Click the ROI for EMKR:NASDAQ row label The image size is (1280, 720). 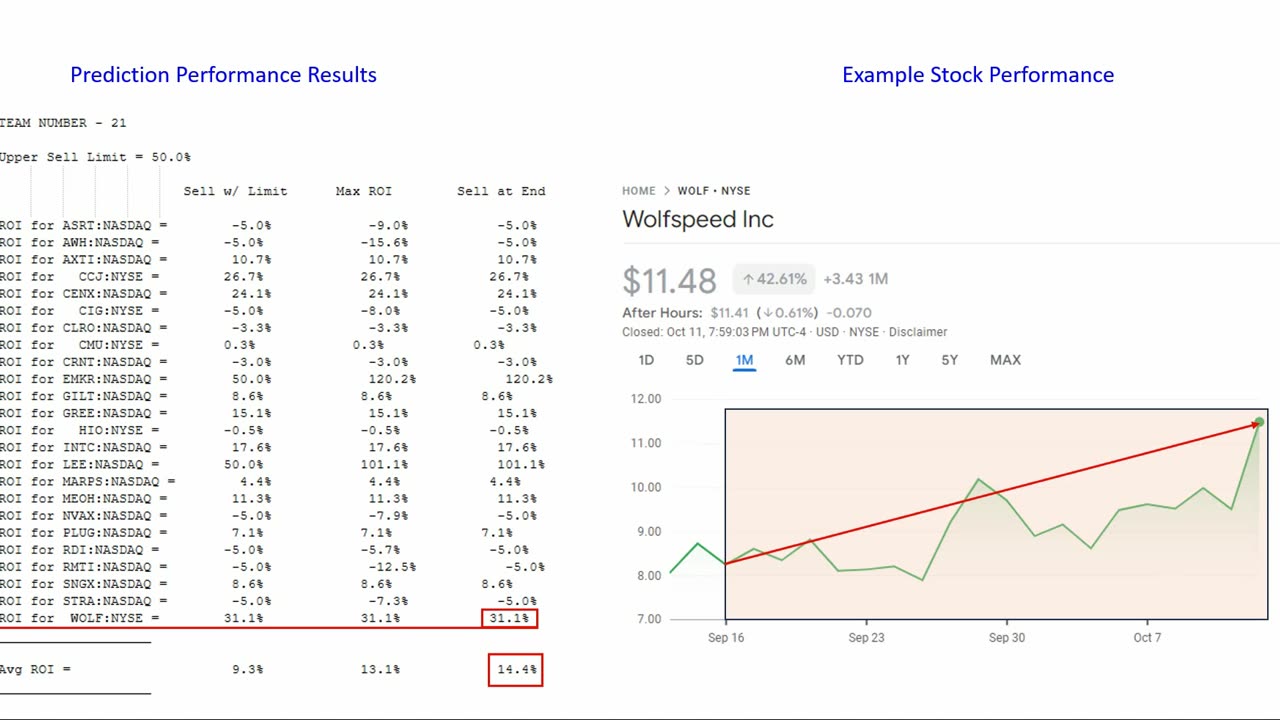(x=84, y=379)
